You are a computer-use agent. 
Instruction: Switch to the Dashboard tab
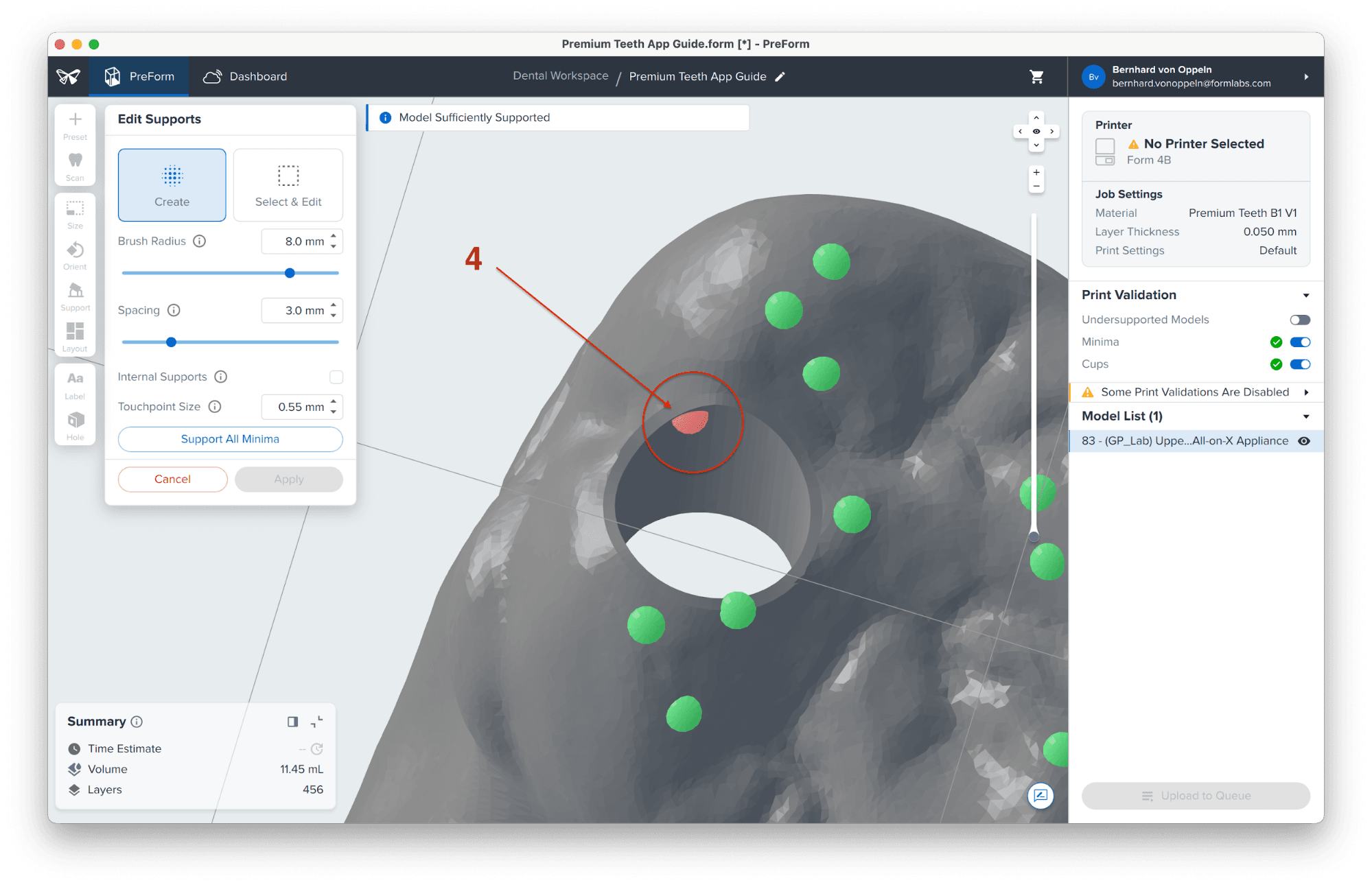(x=246, y=77)
